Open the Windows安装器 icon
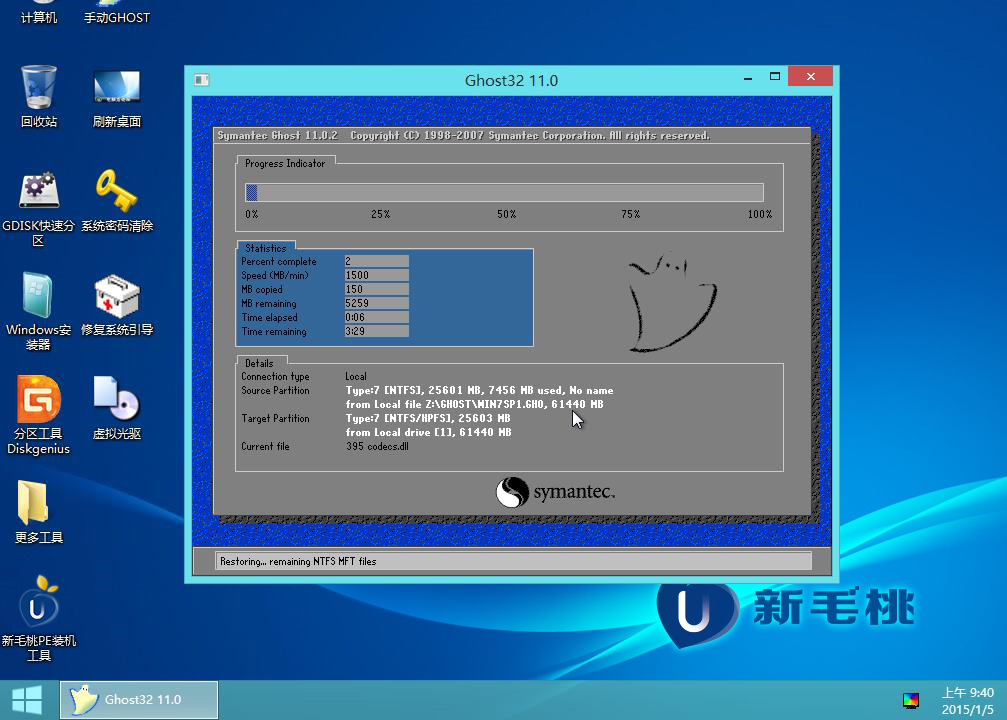The height and width of the screenshot is (720, 1007). point(39,312)
